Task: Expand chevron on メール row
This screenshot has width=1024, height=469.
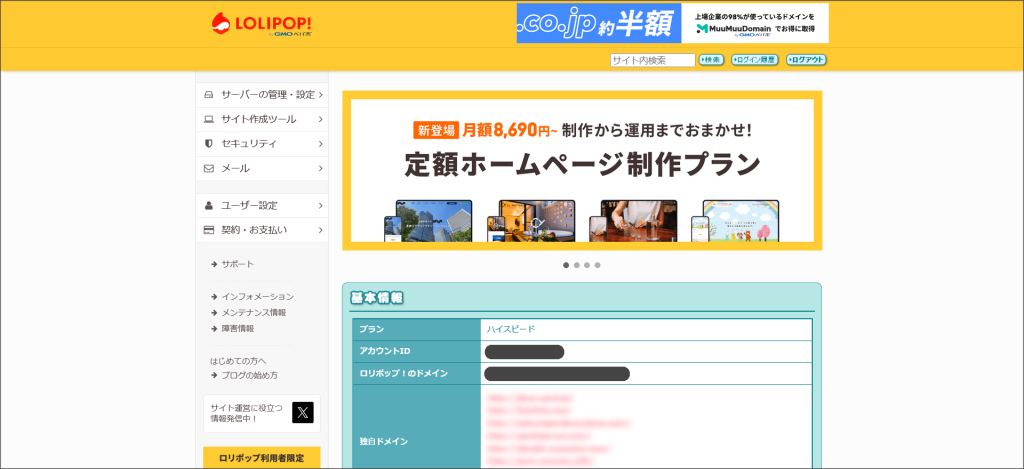Action: click(x=321, y=168)
